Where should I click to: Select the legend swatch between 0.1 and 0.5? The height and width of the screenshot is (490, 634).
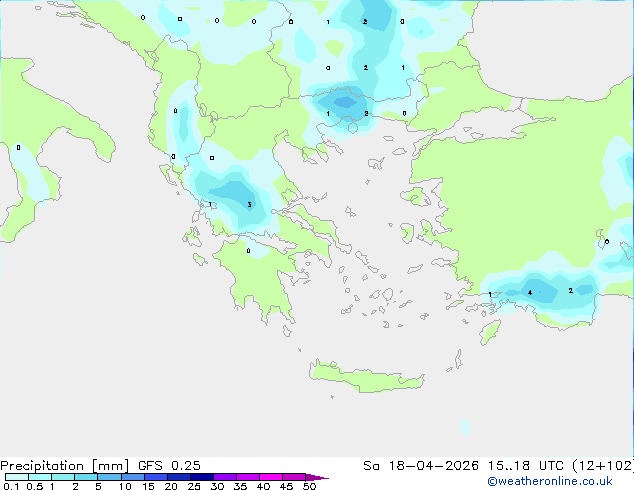(17, 477)
